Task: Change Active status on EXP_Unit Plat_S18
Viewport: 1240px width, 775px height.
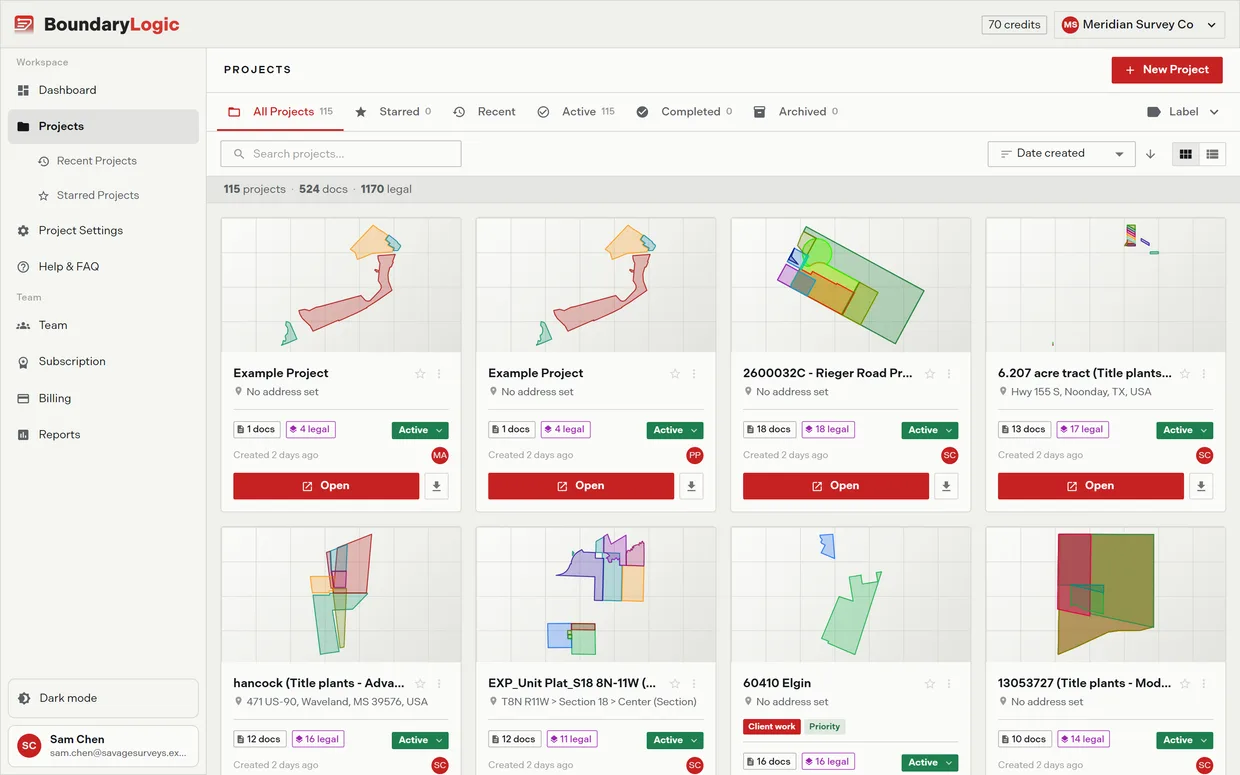Action: [x=675, y=740]
